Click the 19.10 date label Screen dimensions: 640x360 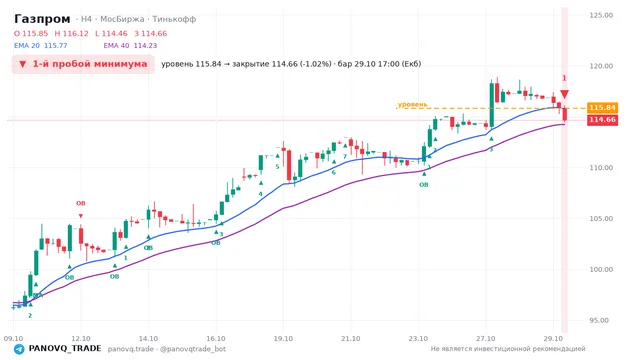283,338
